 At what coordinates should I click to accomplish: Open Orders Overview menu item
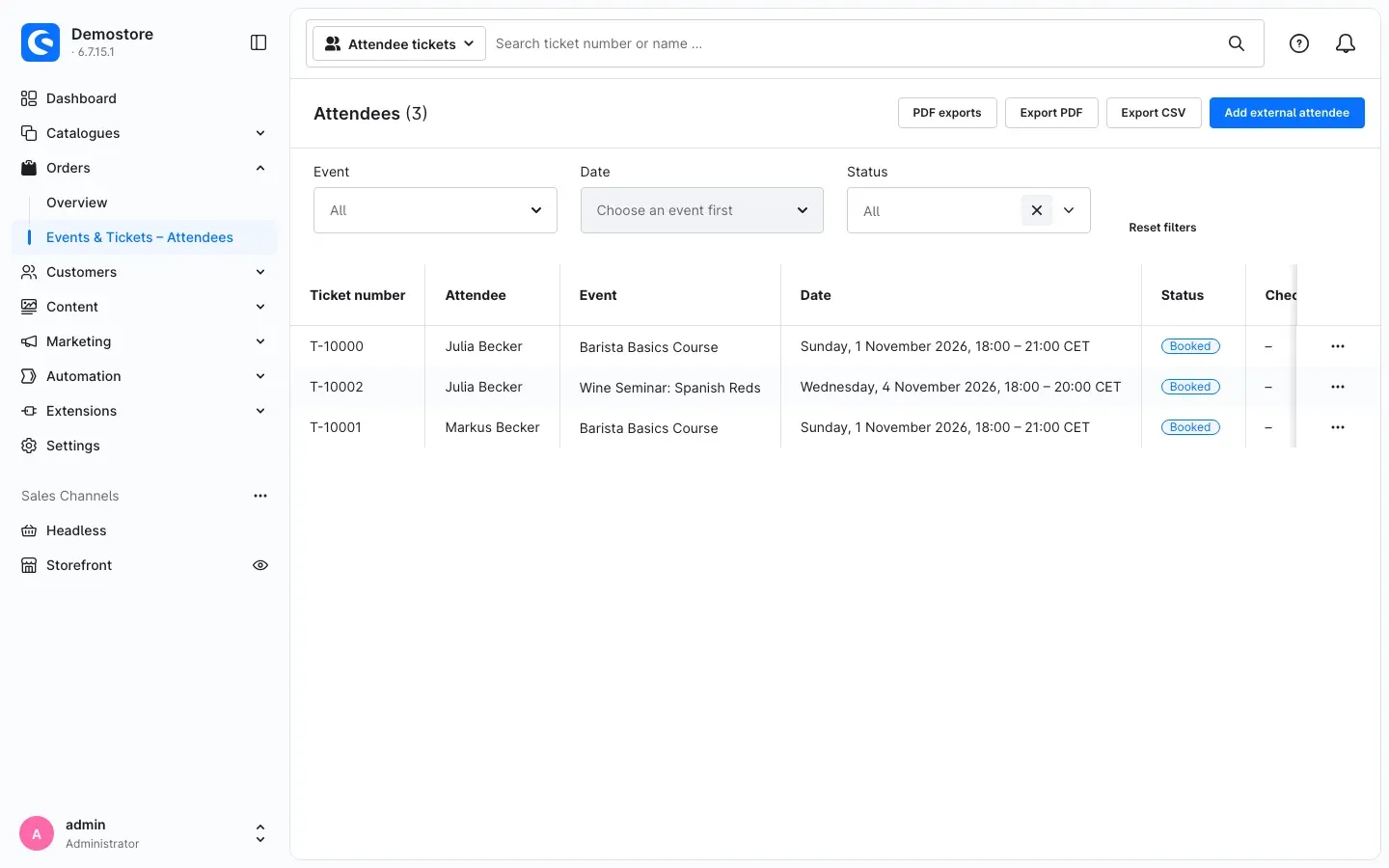click(77, 203)
